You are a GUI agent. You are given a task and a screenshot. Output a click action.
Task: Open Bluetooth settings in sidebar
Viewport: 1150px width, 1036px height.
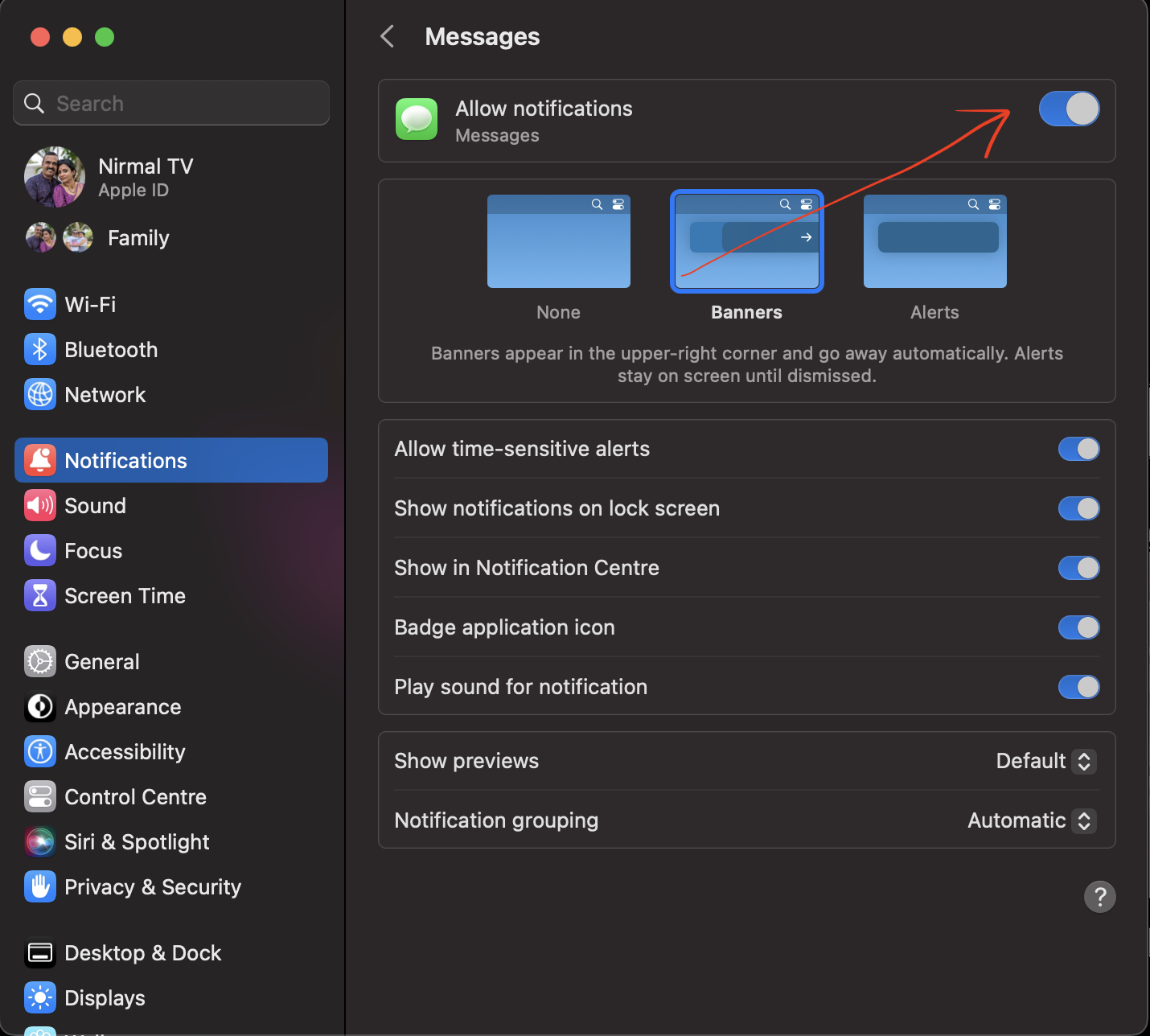click(171, 349)
